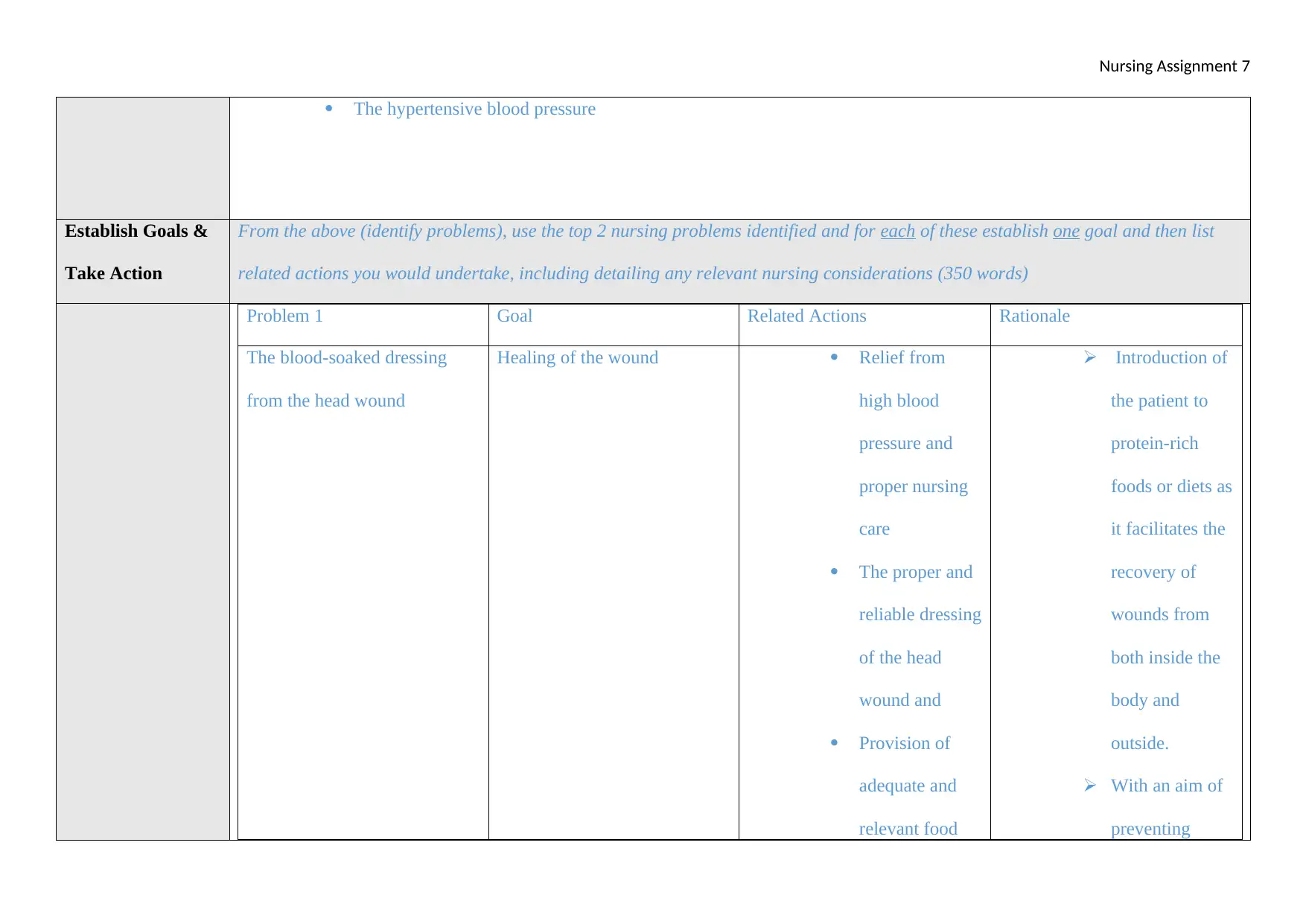Image resolution: width=1306 pixels, height=924 pixels.
Task: Click 'reliable dressing' text in Related Actions
Action: 920,614
